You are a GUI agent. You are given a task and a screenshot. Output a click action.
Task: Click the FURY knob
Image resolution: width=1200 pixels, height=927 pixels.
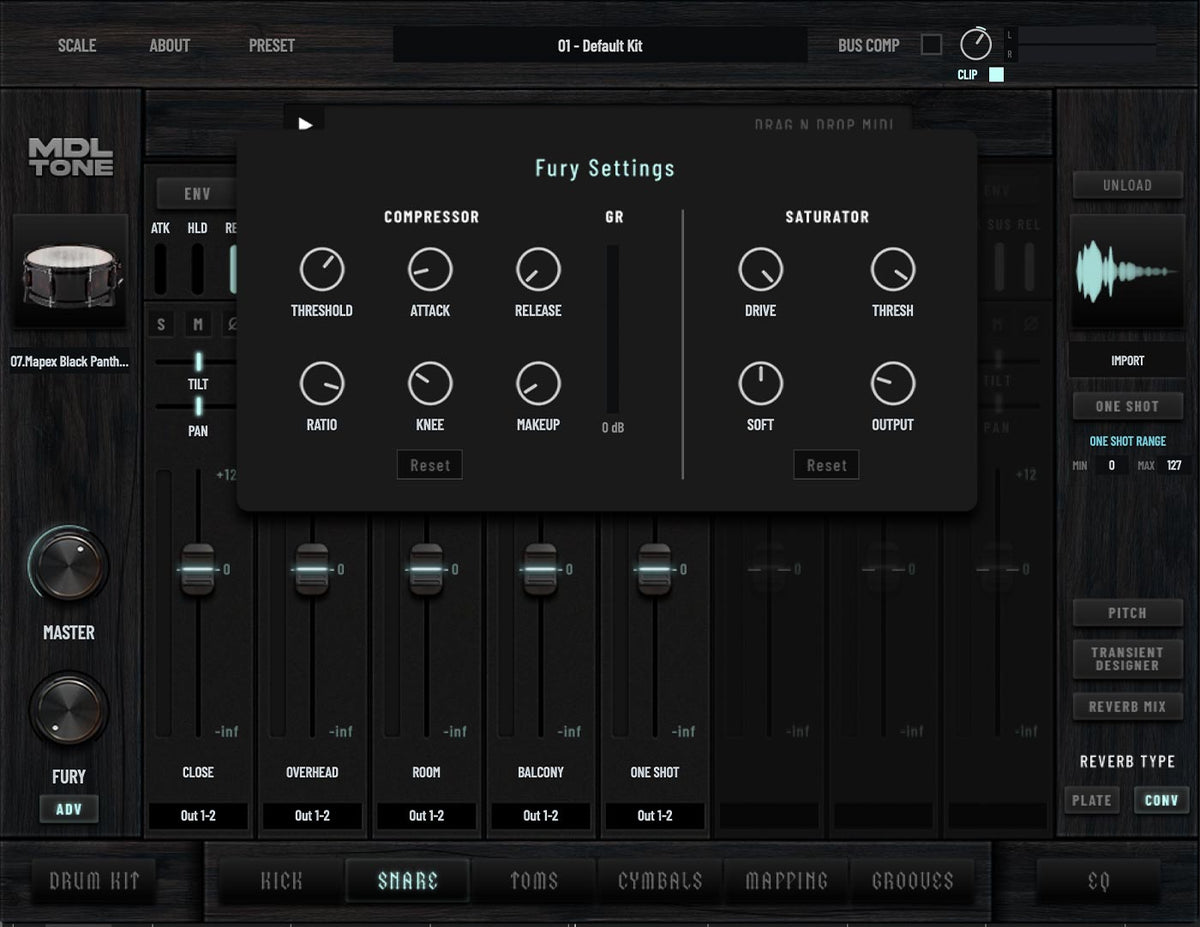click(x=69, y=709)
